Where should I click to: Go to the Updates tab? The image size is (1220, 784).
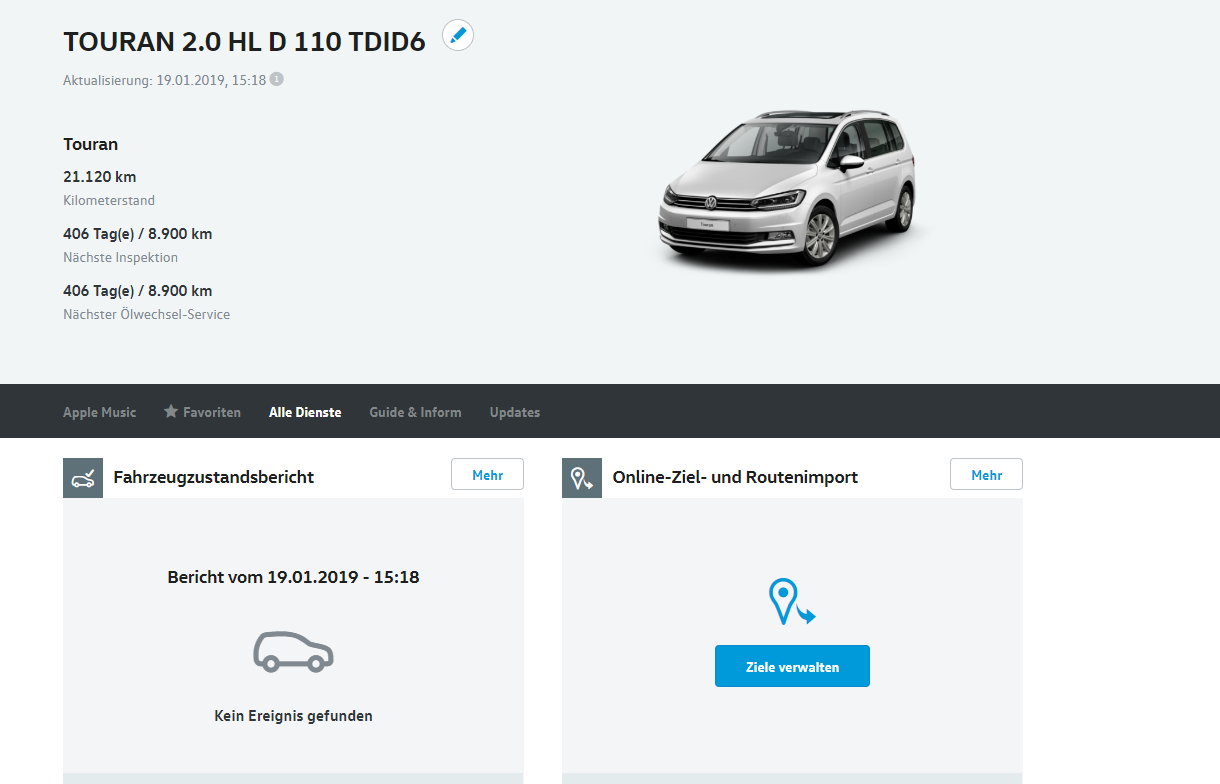515,412
